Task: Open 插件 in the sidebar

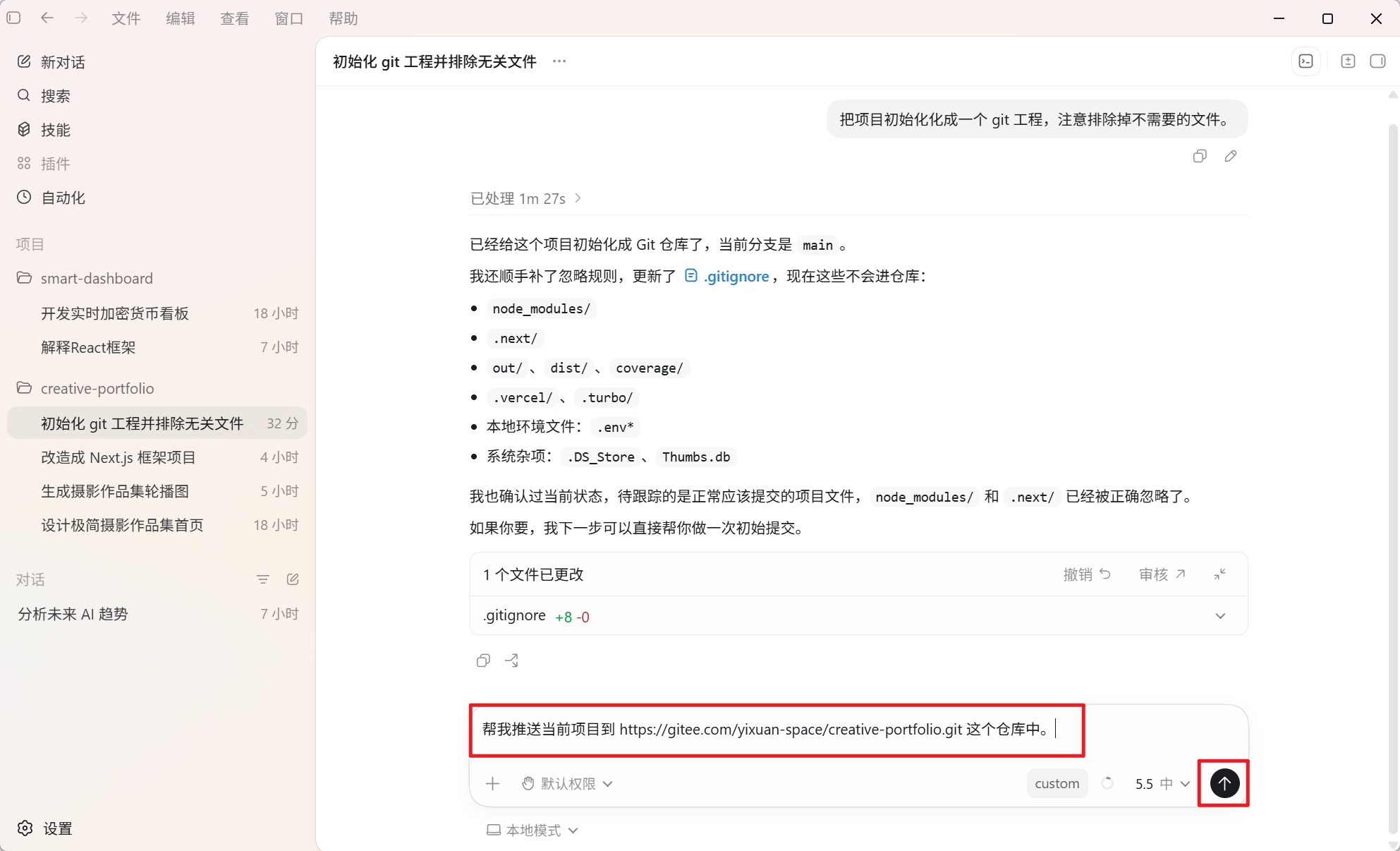Action: [157, 164]
